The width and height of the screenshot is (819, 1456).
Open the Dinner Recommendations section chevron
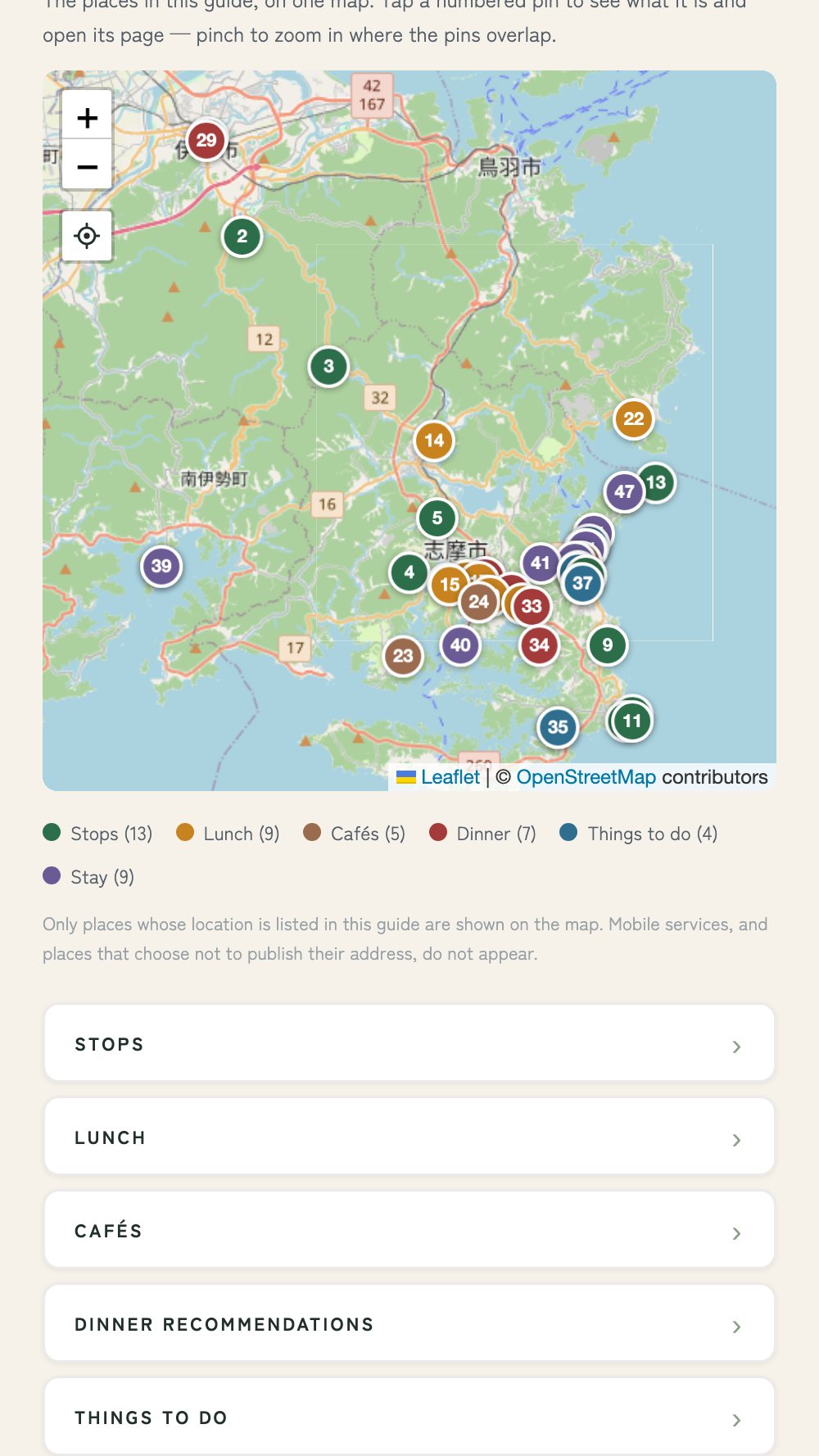click(736, 1327)
